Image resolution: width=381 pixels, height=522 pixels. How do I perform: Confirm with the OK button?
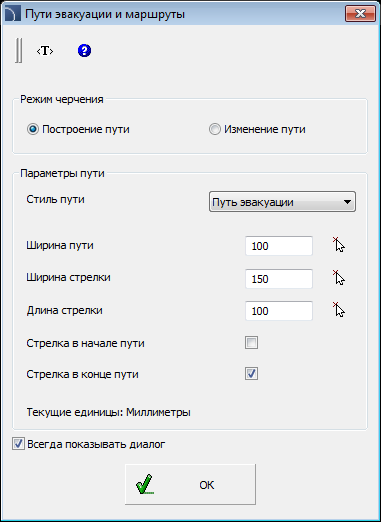point(190,484)
